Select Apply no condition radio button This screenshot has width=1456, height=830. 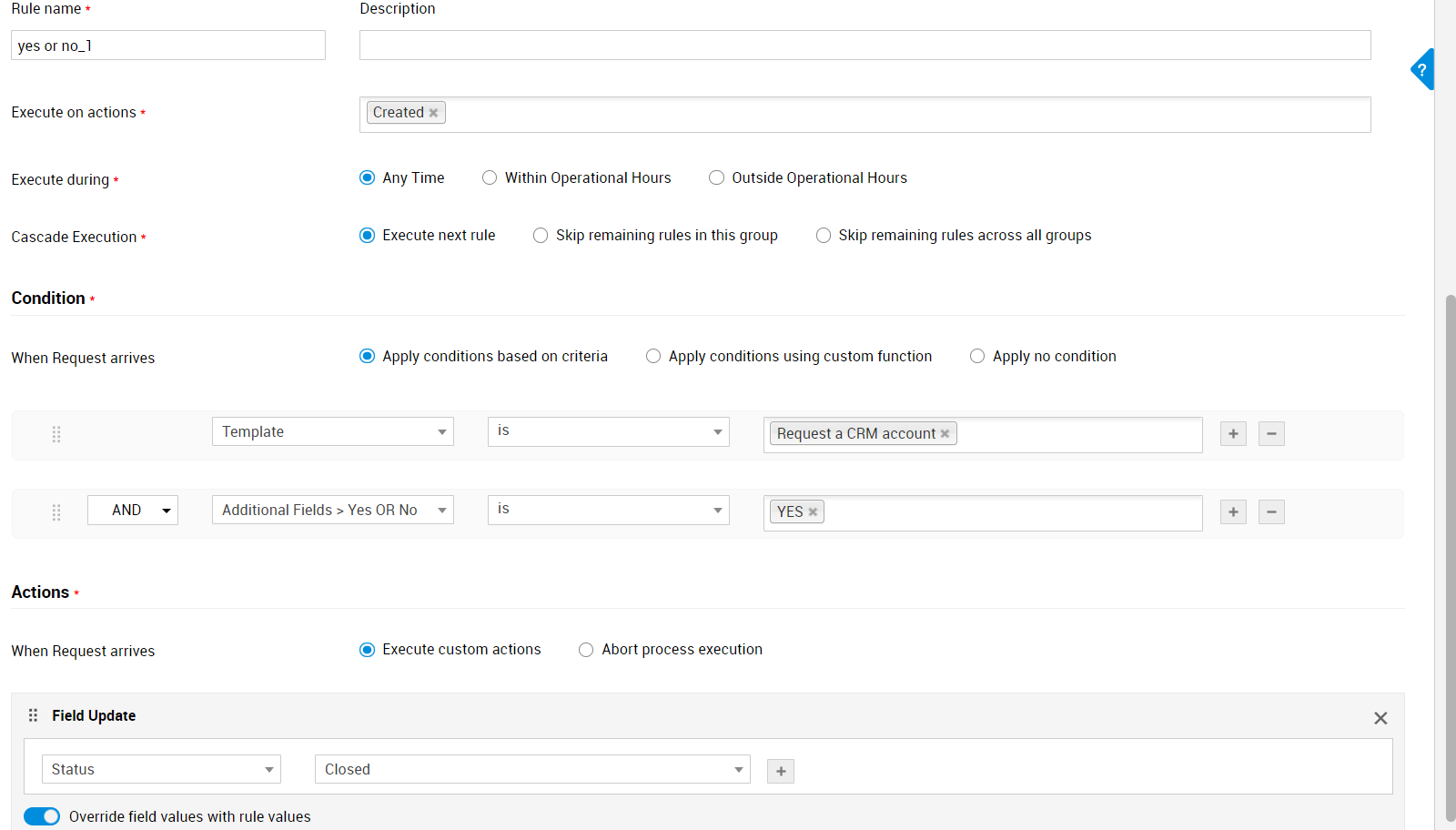(x=977, y=357)
